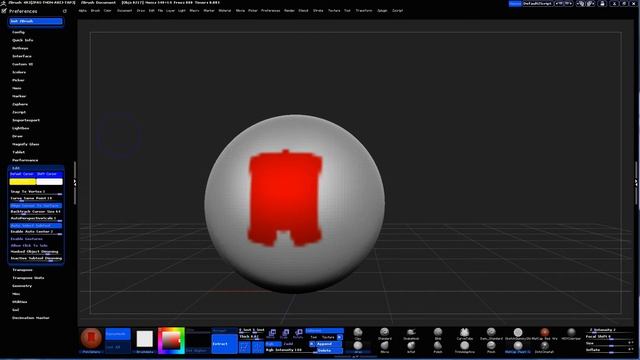Open the white brush alpha thumbnail

(144, 339)
